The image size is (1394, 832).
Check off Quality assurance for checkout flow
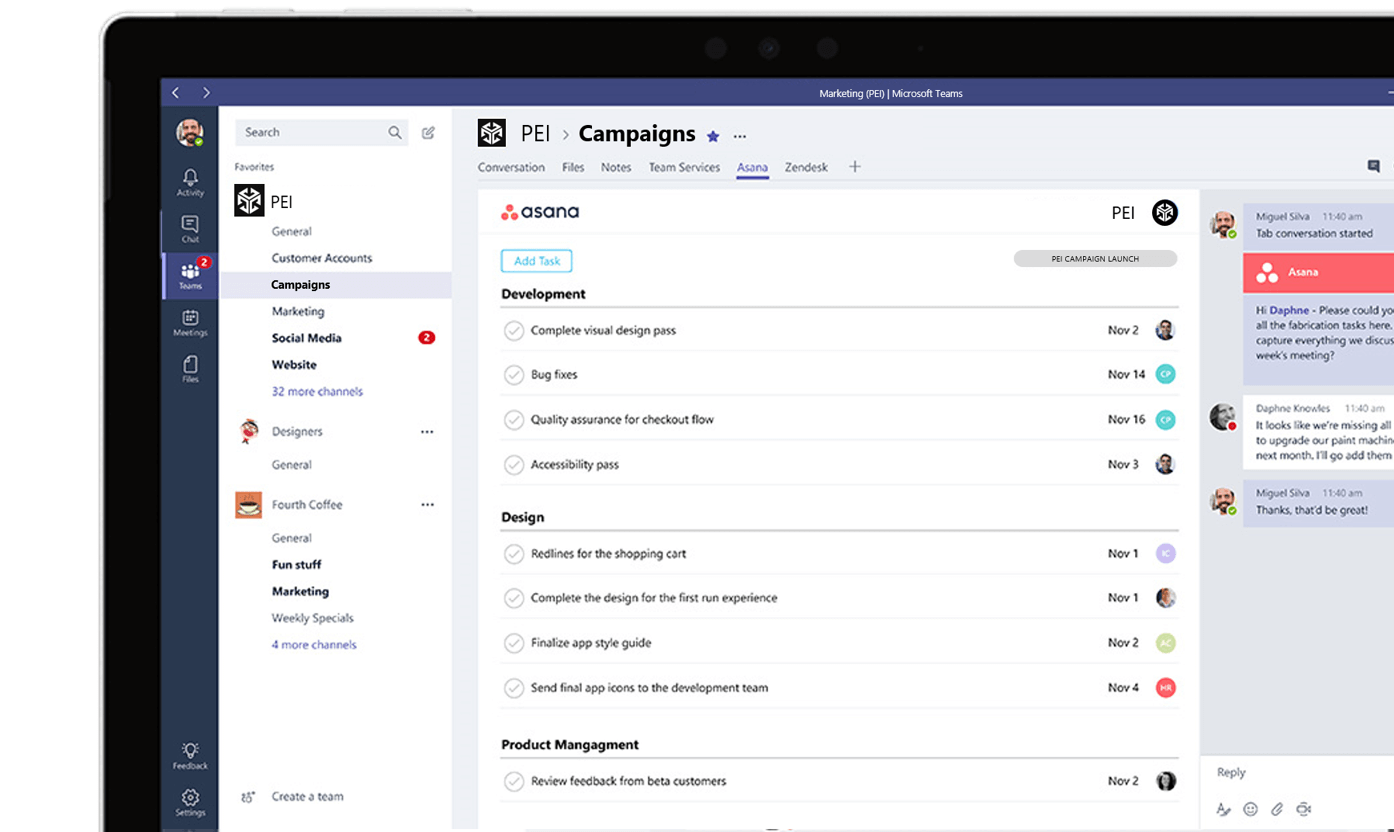pyautogui.click(x=514, y=420)
